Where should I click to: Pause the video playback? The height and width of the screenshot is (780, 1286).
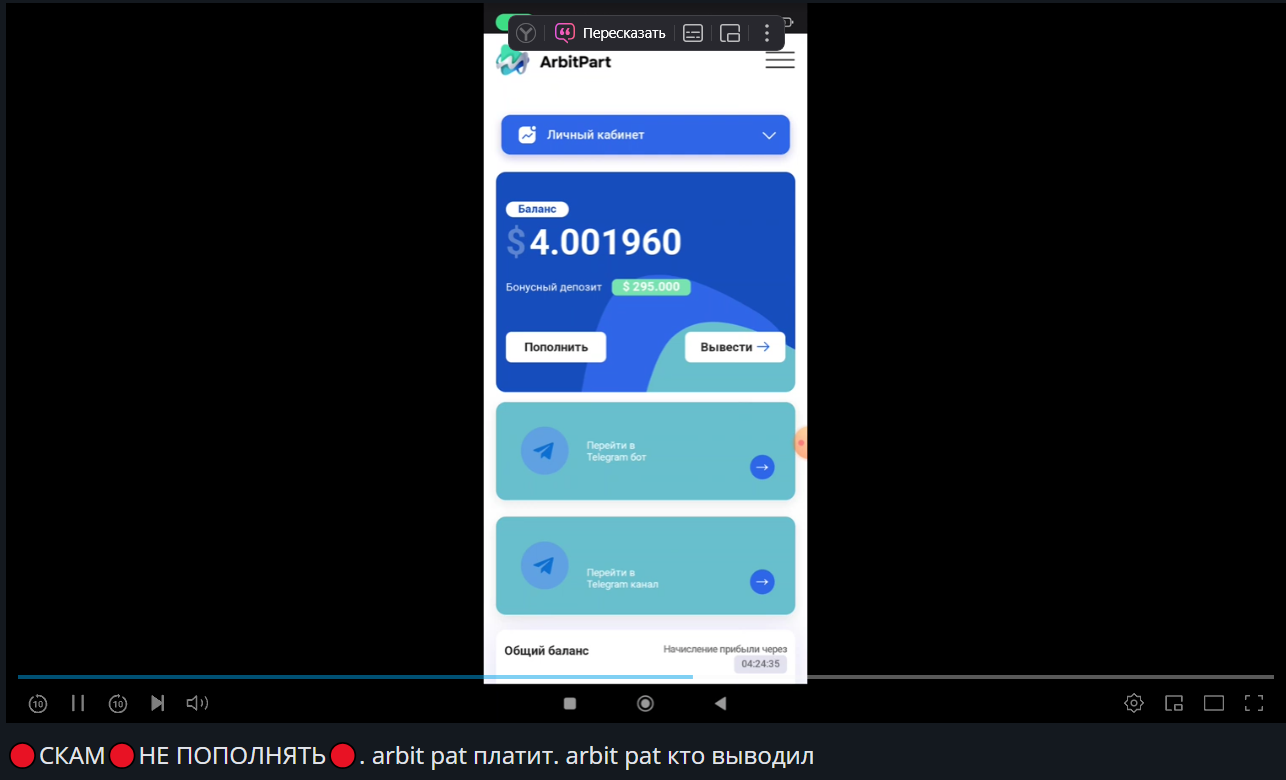pos(78,703)
